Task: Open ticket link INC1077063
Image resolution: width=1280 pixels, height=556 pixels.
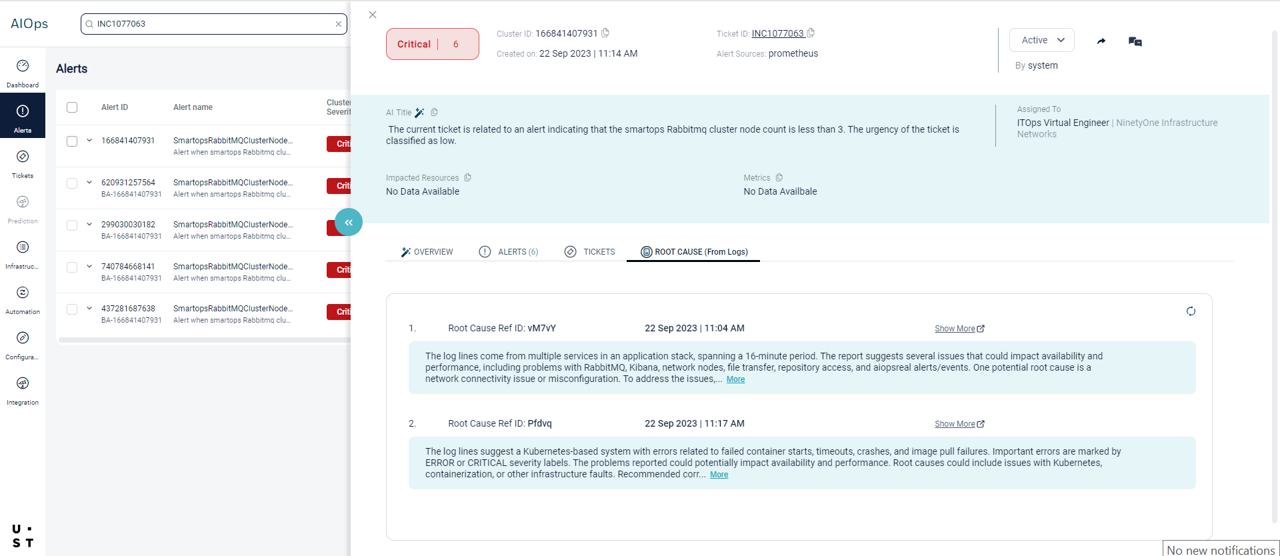Action: [777, 34]
